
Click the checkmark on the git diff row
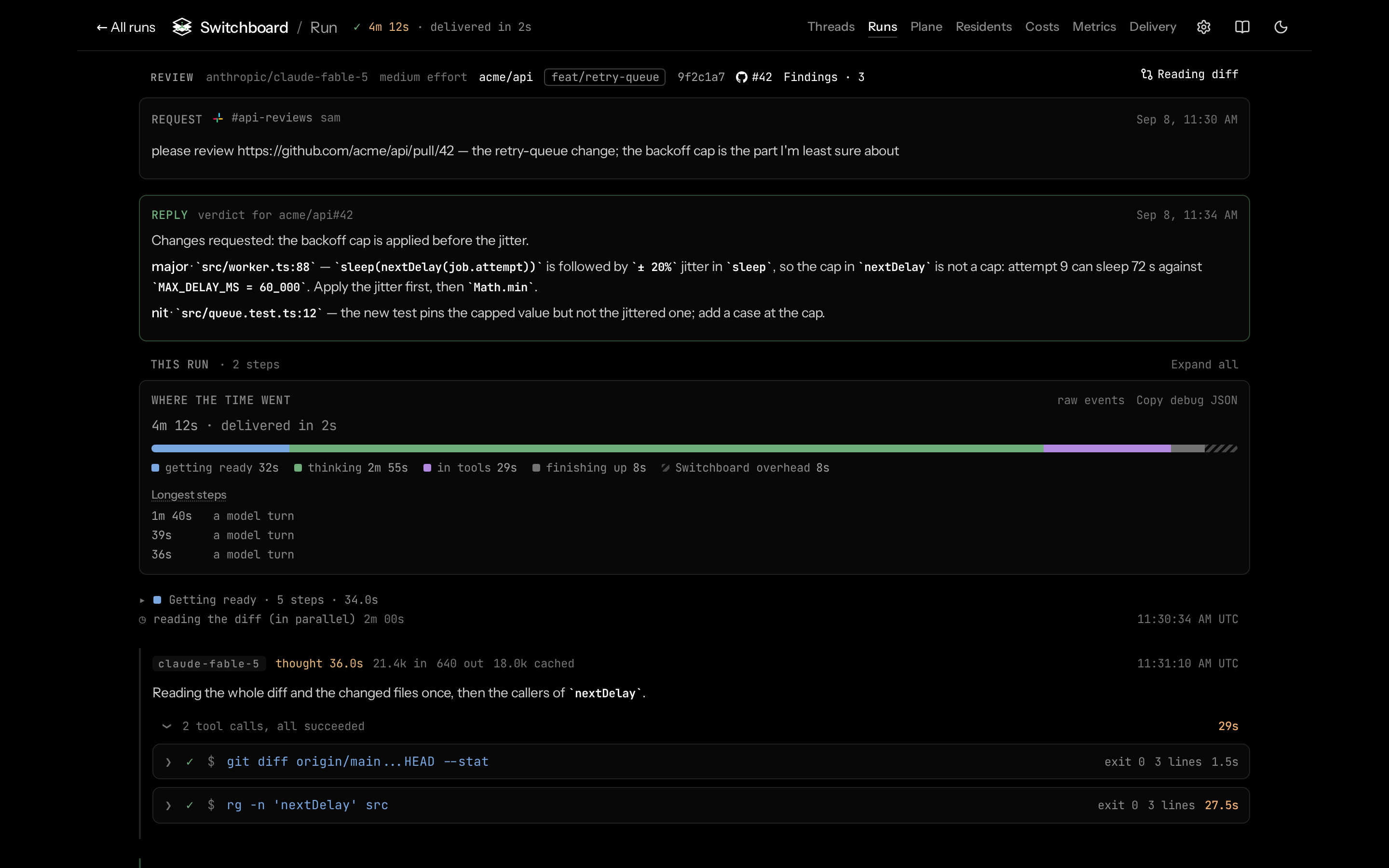point(190,762)
